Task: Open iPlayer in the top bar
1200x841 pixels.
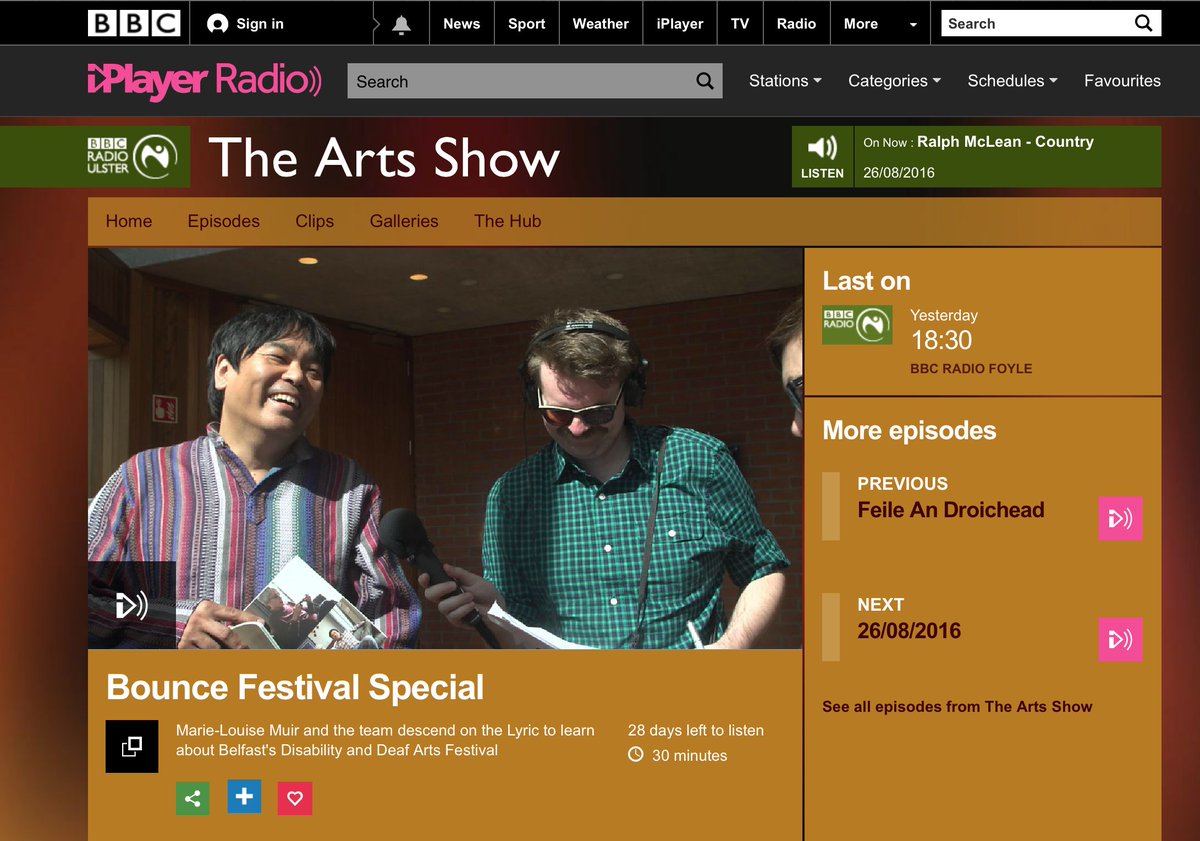Action: click(680, 24)
